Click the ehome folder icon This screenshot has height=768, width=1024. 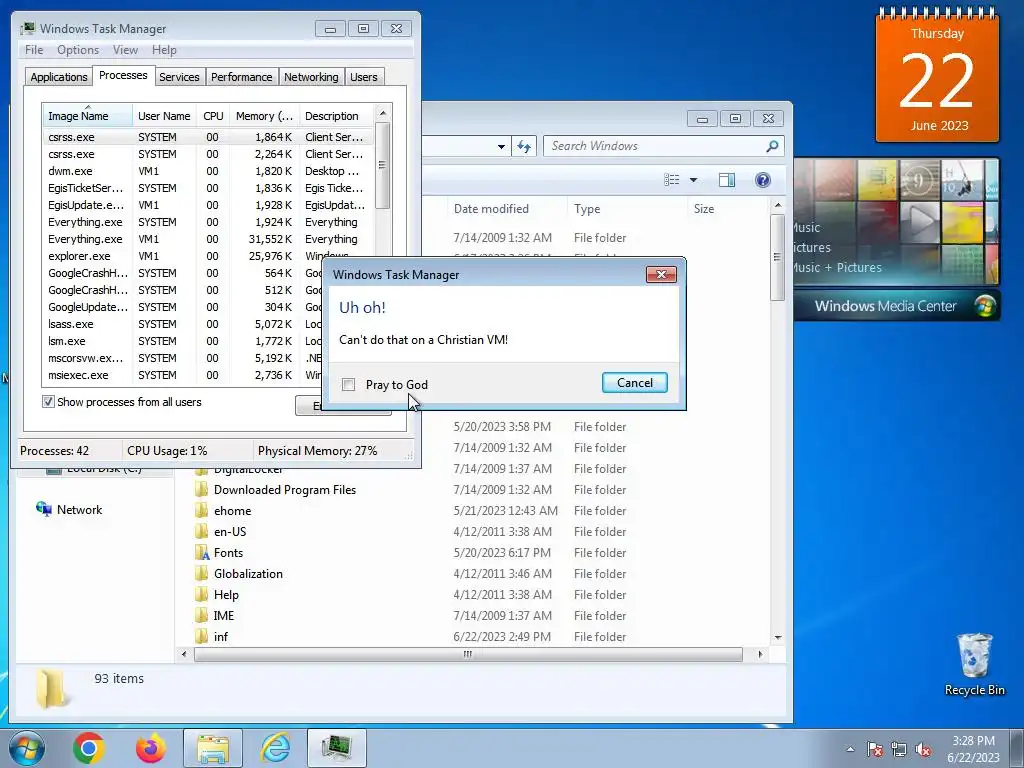coord(202,511)
